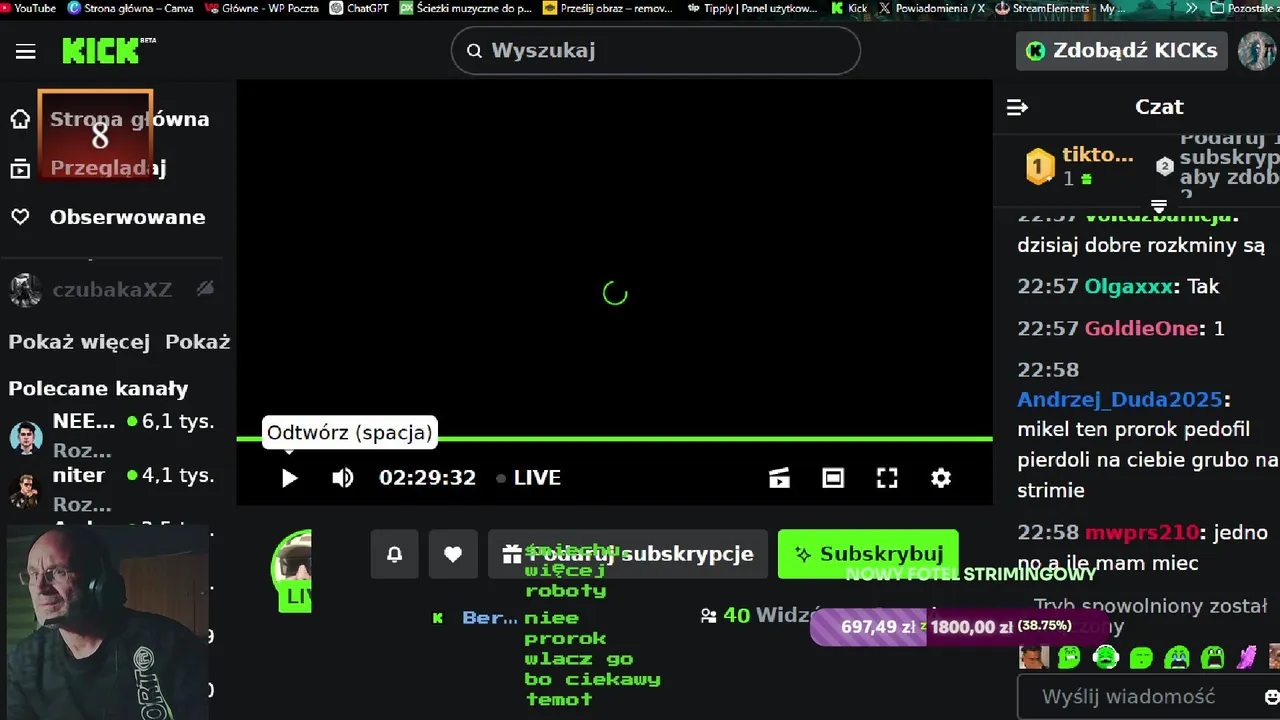Viewport: 1280px width, 720px height.
Task: Open mwprs210 user in chat
Action: coord(1142,532)
